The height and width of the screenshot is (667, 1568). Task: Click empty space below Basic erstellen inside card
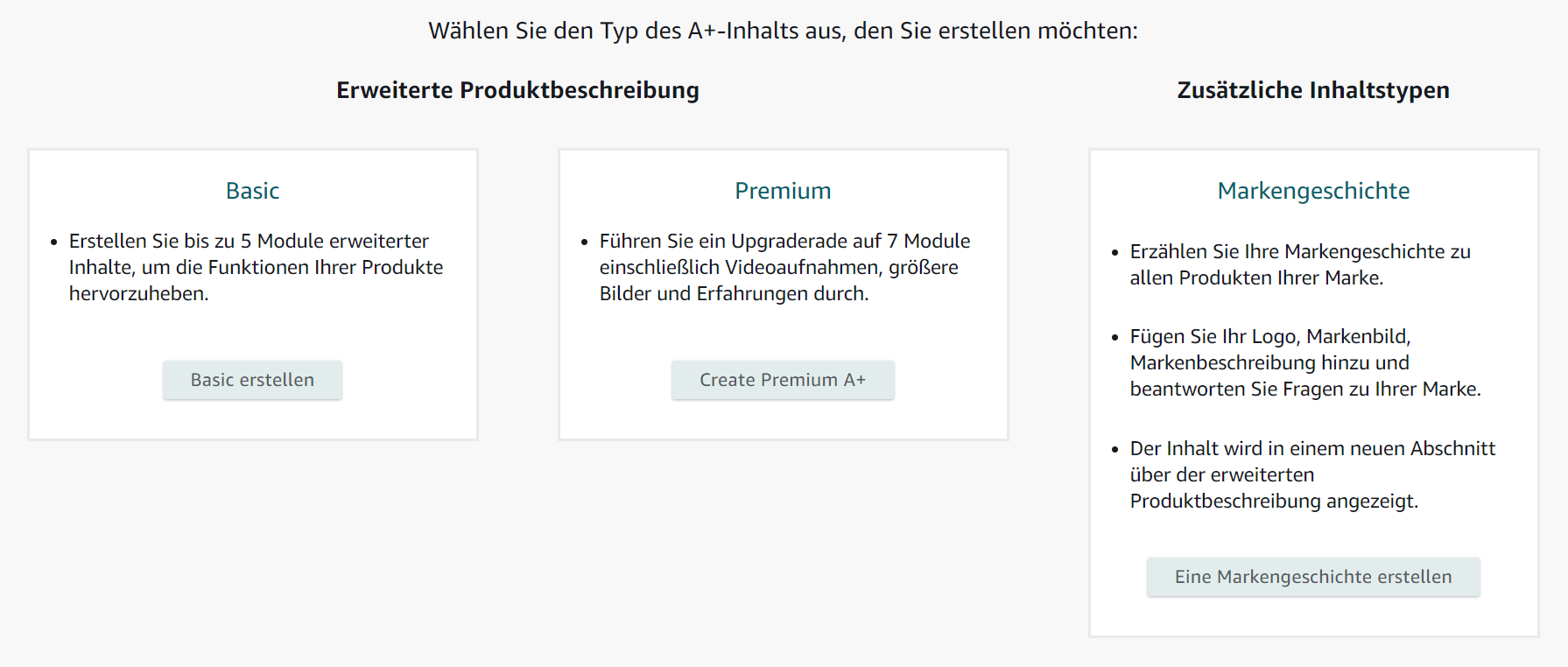252,420
